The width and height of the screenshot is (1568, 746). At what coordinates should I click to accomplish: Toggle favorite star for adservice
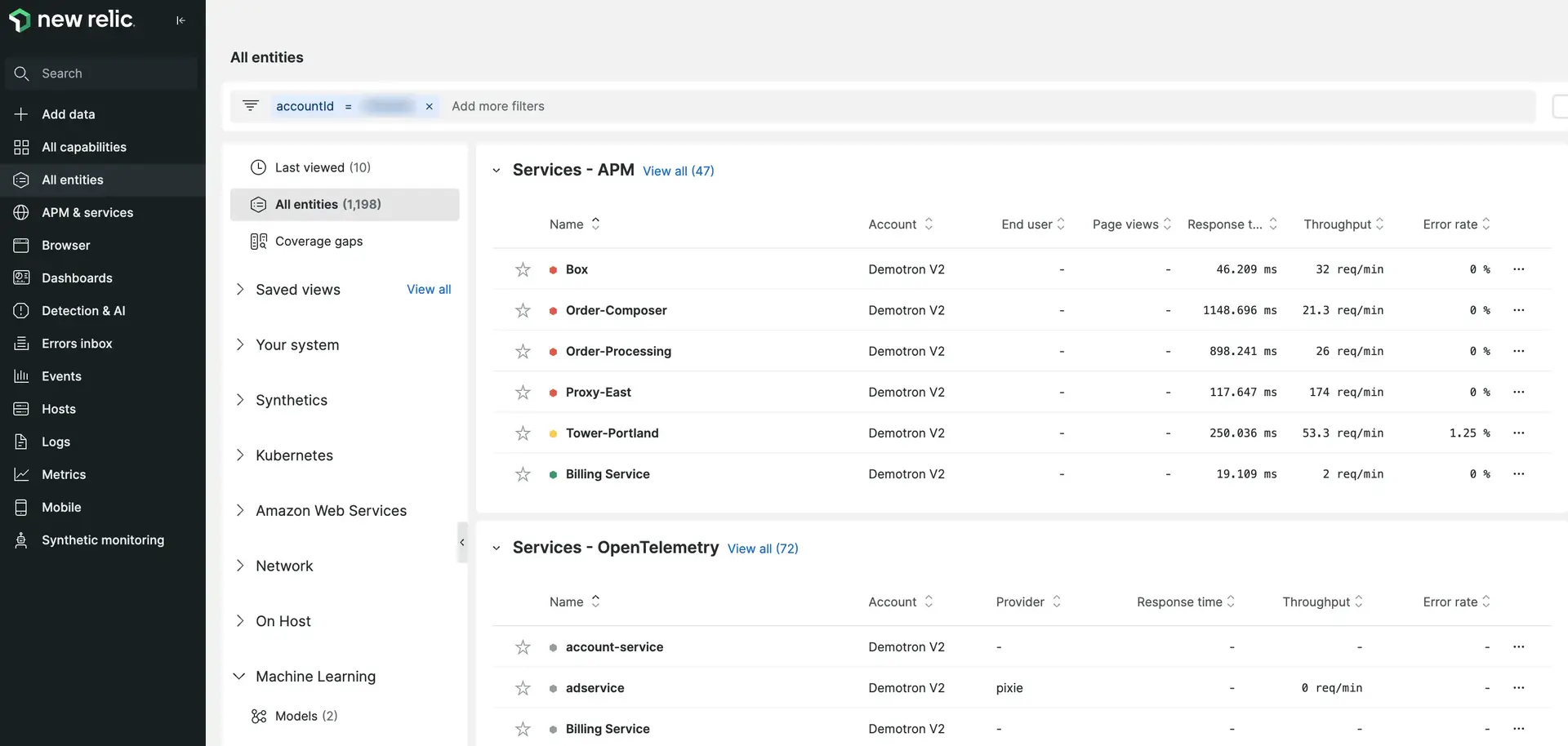click(x=523, y=688)
